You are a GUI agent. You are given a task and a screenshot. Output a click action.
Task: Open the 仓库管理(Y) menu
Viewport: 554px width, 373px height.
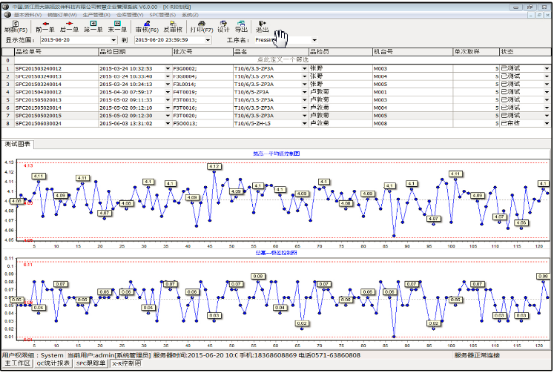130,15
